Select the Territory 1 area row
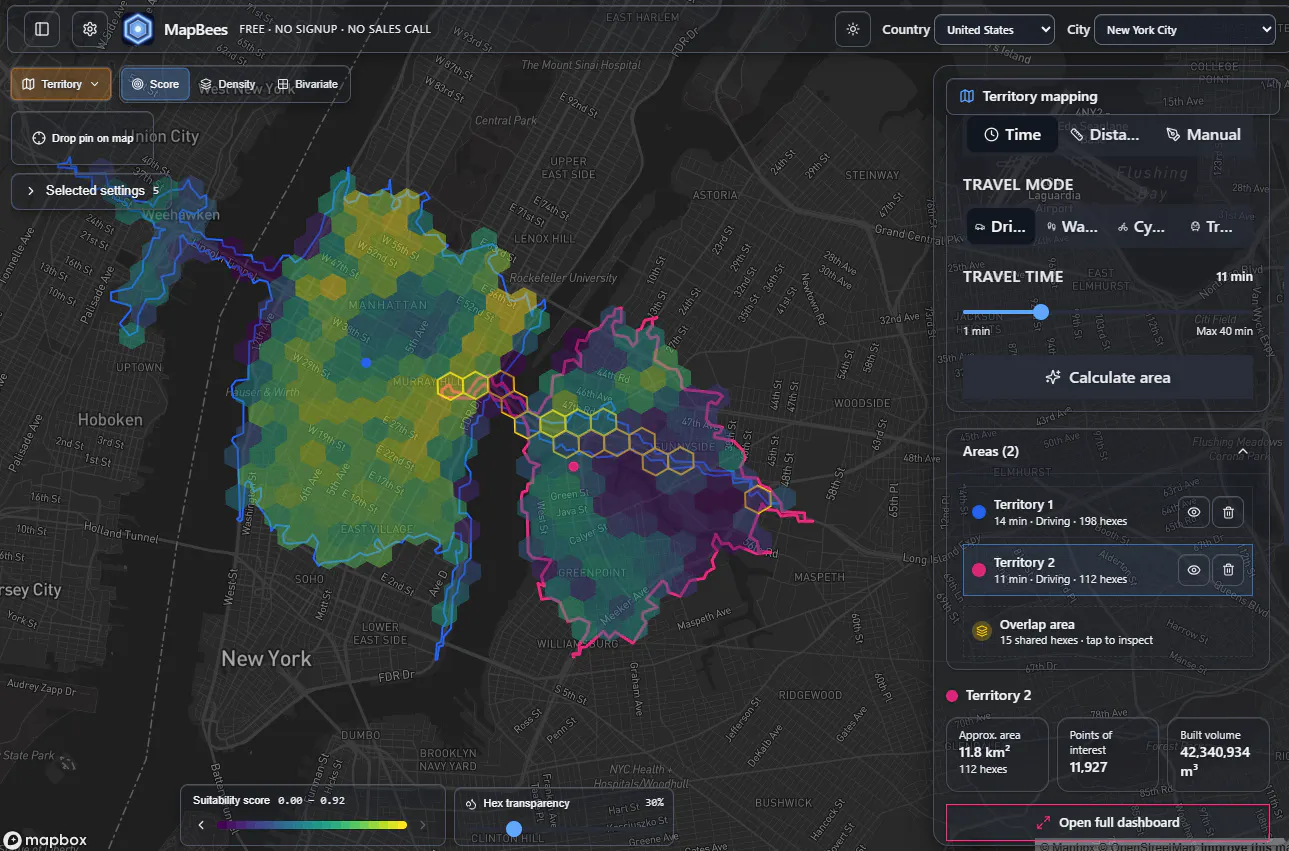Image resolution: width=1289 pixels, height=851 pixels. [x=1107, y=513]
